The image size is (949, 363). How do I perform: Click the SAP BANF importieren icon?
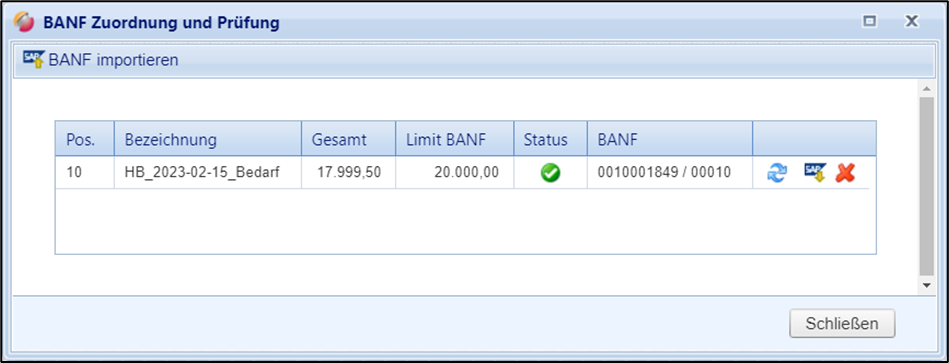34,59
